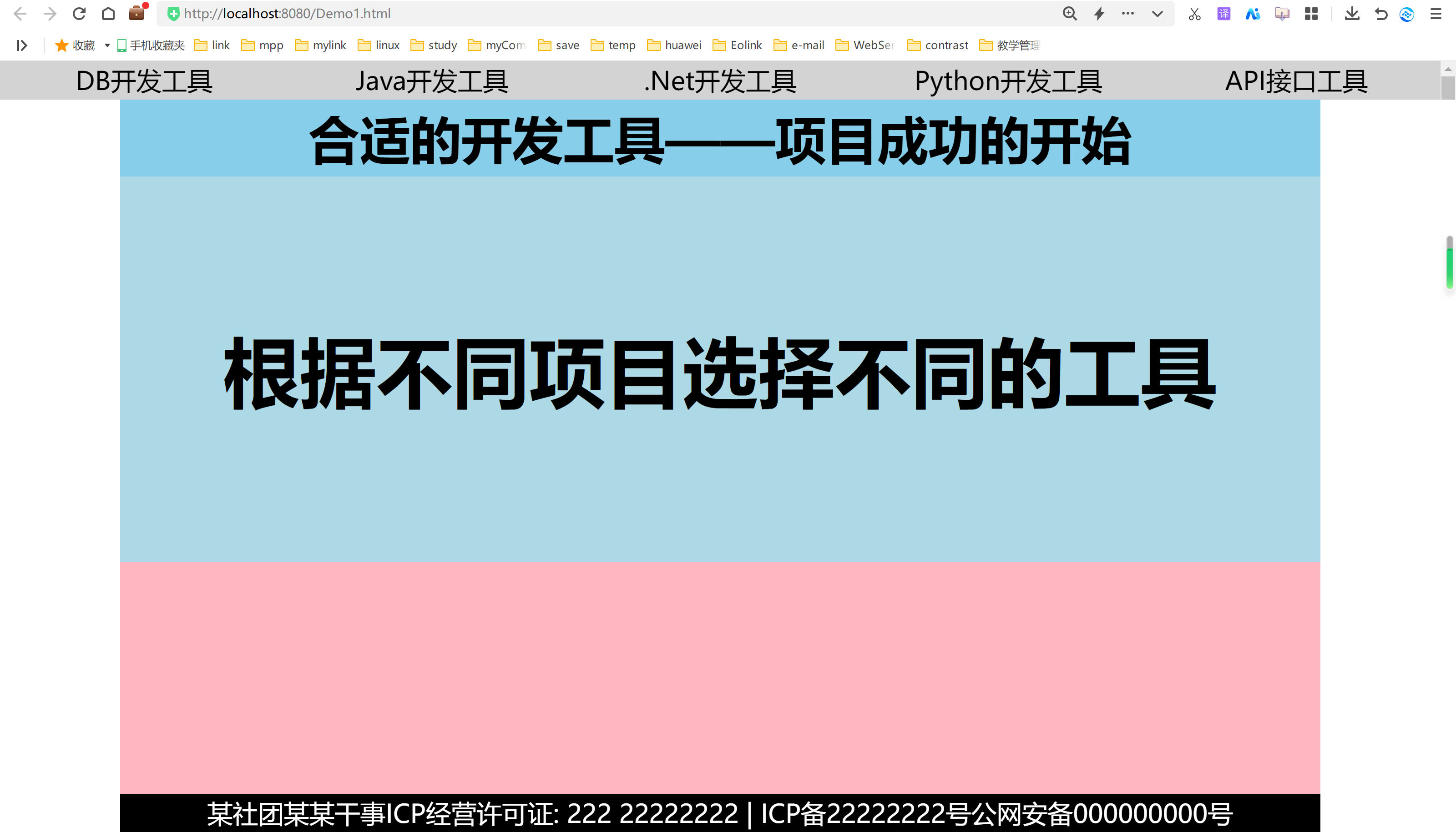Click the green scrollbar indicator on right
The width and height of the screenshot is (1456, 832).
coord(1450,265)
